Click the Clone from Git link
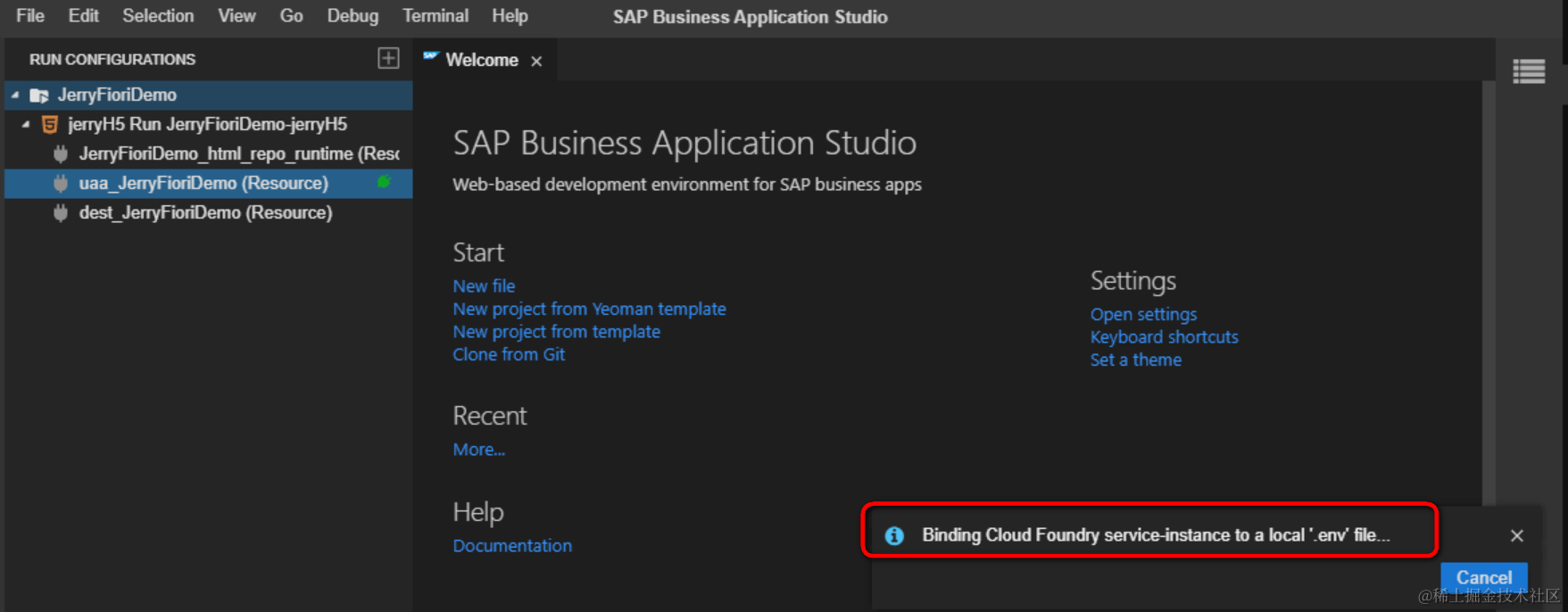This screenshot has width=1568, height=612. (509, 354)
